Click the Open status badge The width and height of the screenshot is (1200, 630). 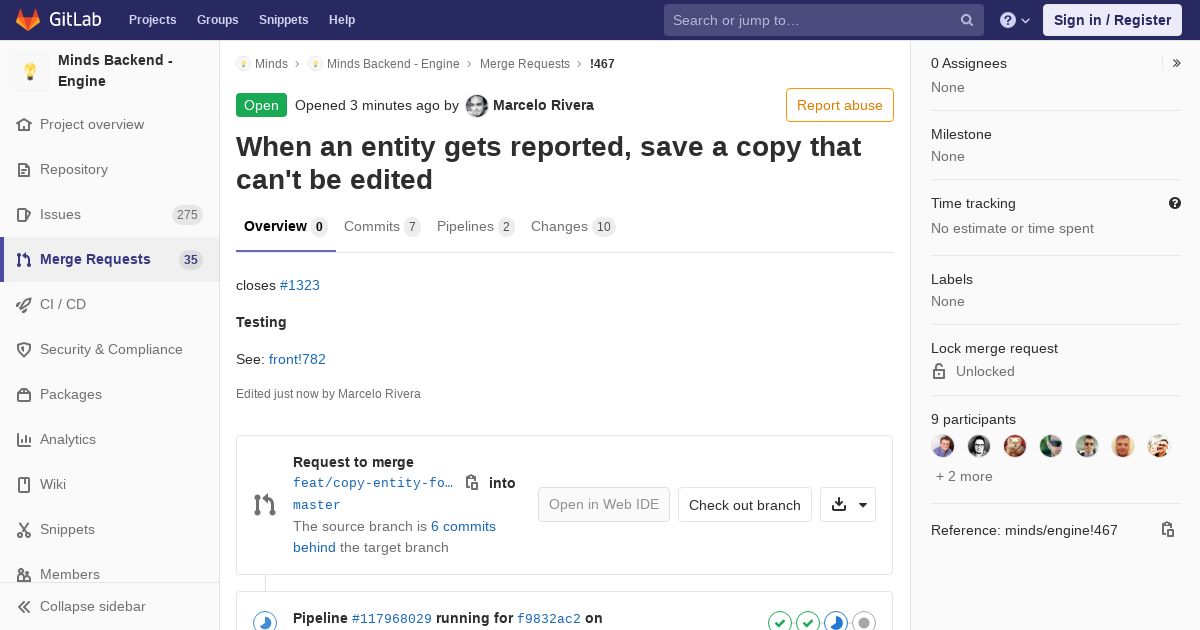tap(261, 105)
